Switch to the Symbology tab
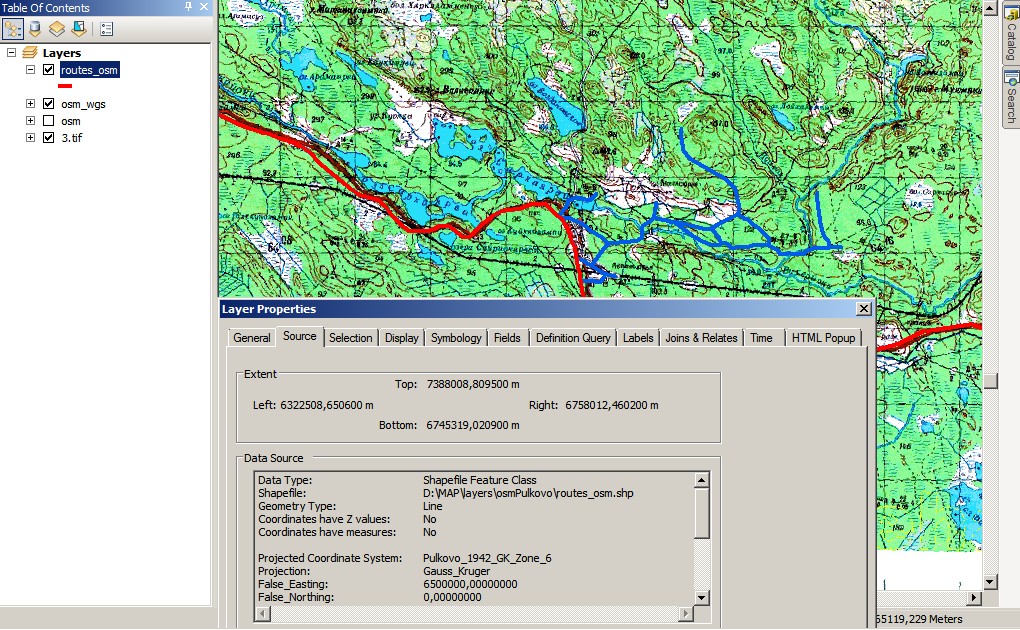 pos(456,338)
